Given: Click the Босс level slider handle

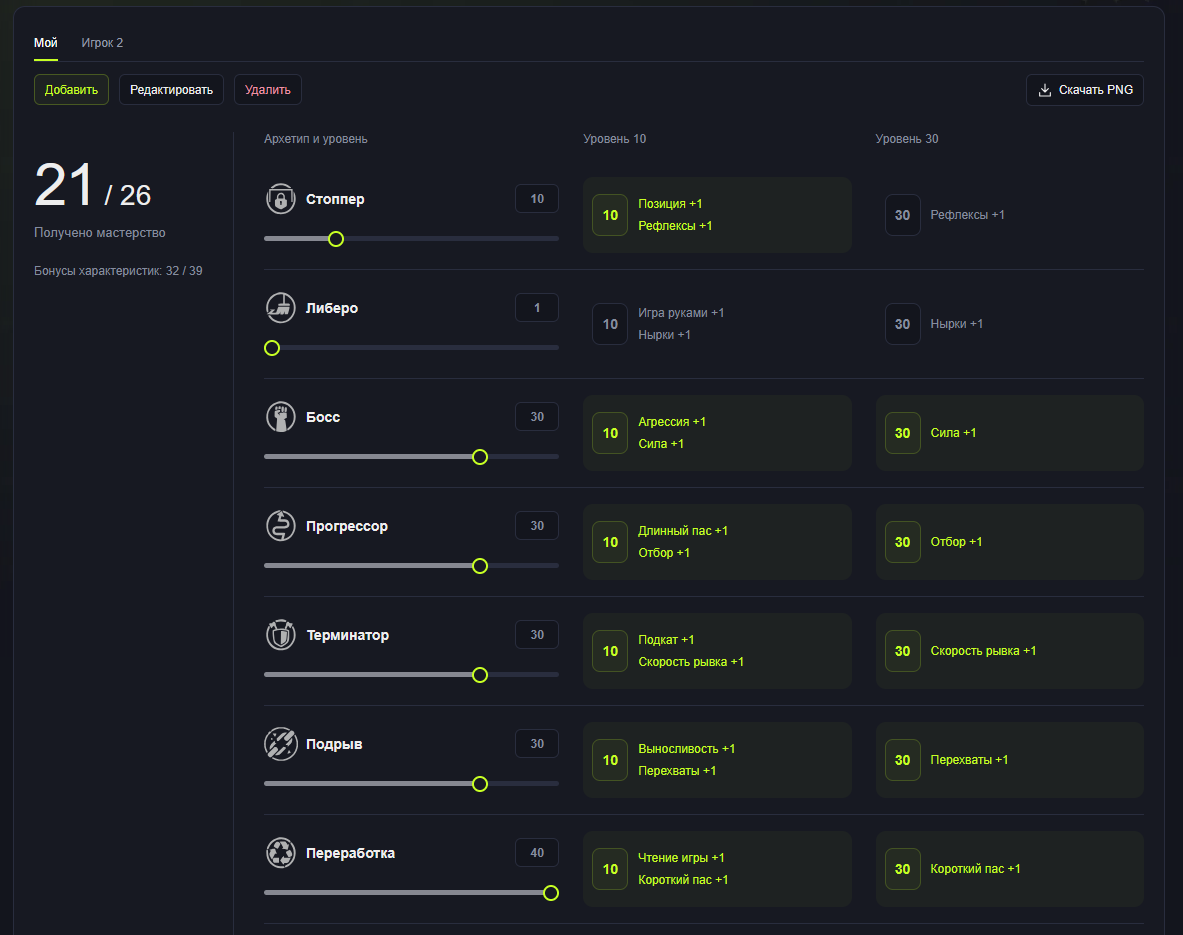Looking at the screenshot, I should (x=480, y=457).
